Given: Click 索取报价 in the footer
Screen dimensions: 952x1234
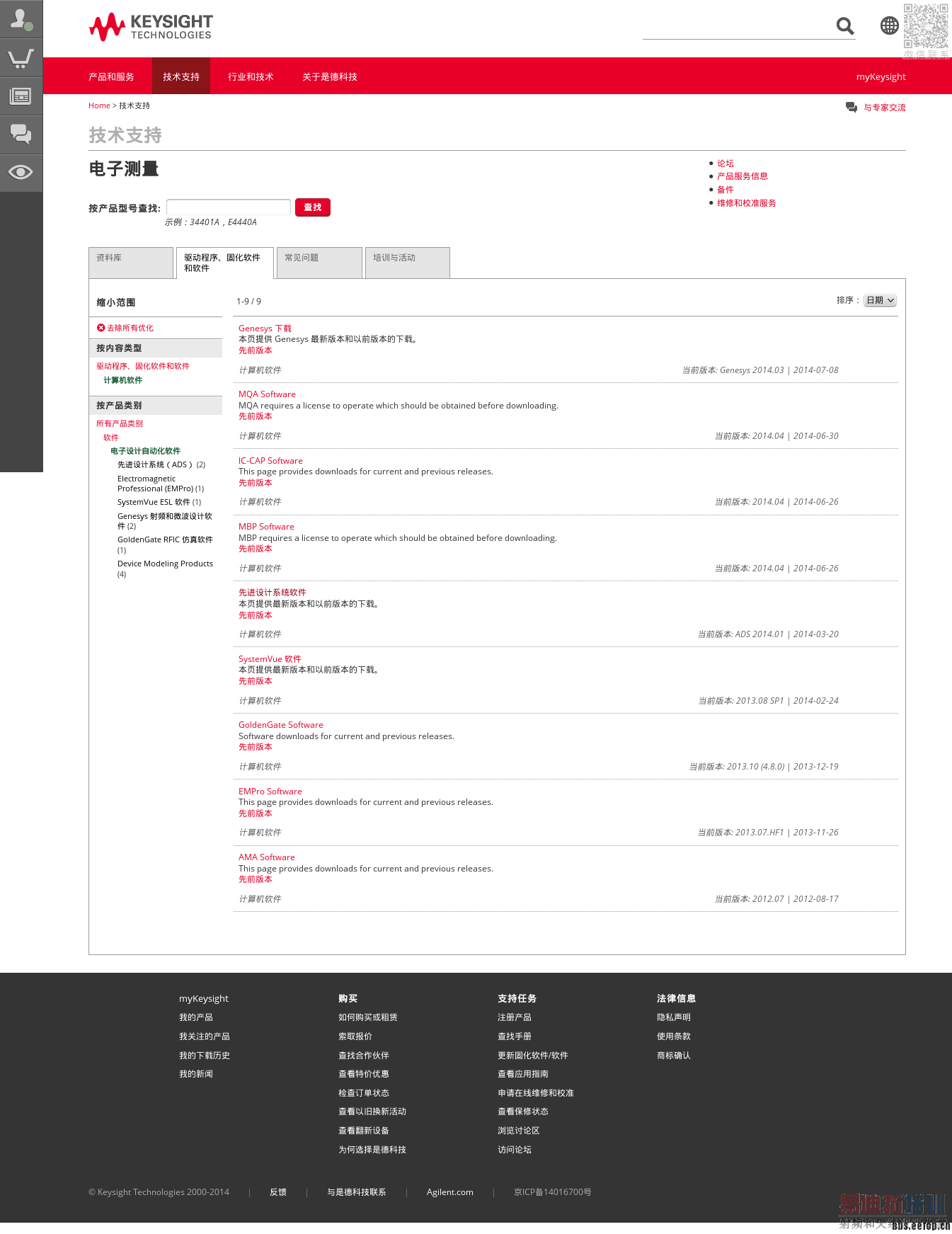Looking at the screenshot, I should [x=355, y=1036].
